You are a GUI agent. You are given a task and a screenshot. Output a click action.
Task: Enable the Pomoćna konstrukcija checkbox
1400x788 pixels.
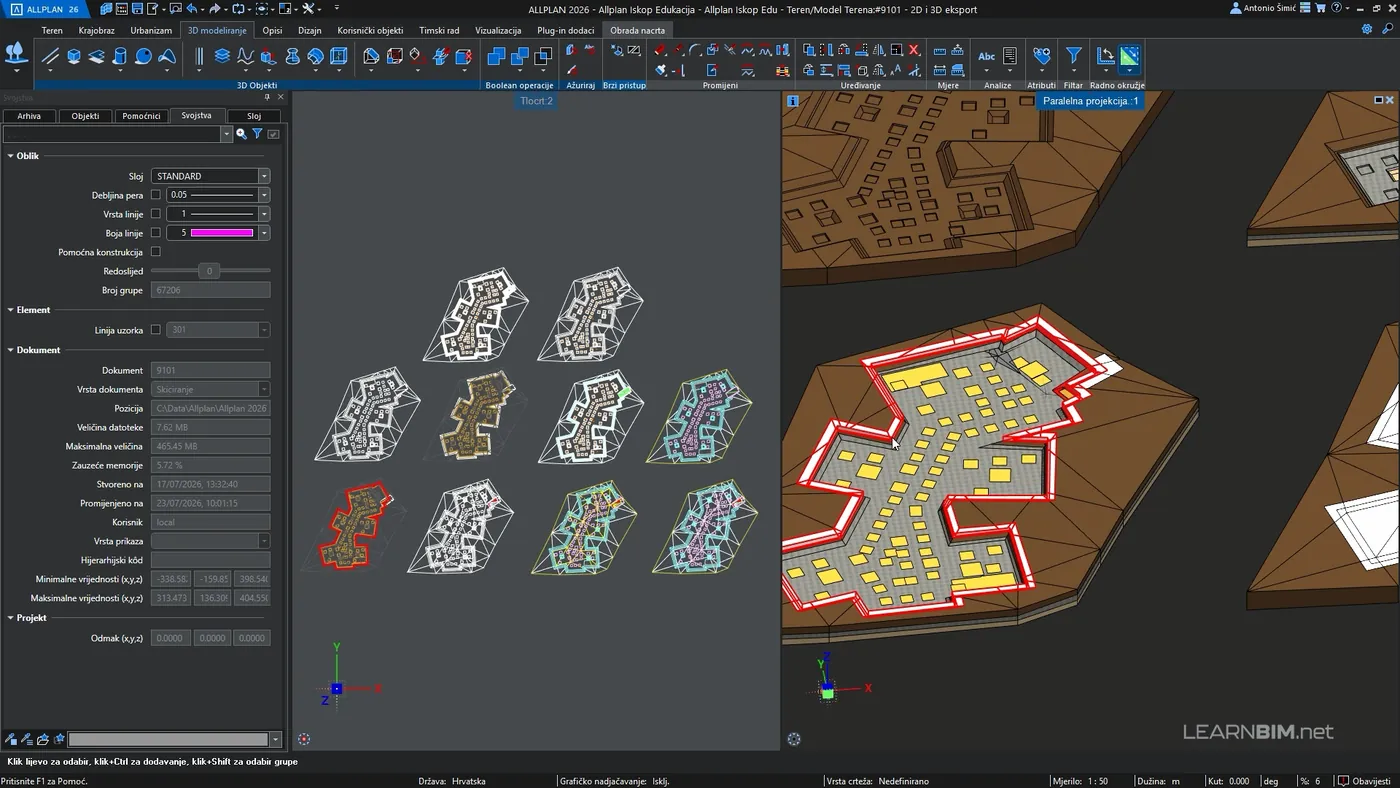pos(155,252)
